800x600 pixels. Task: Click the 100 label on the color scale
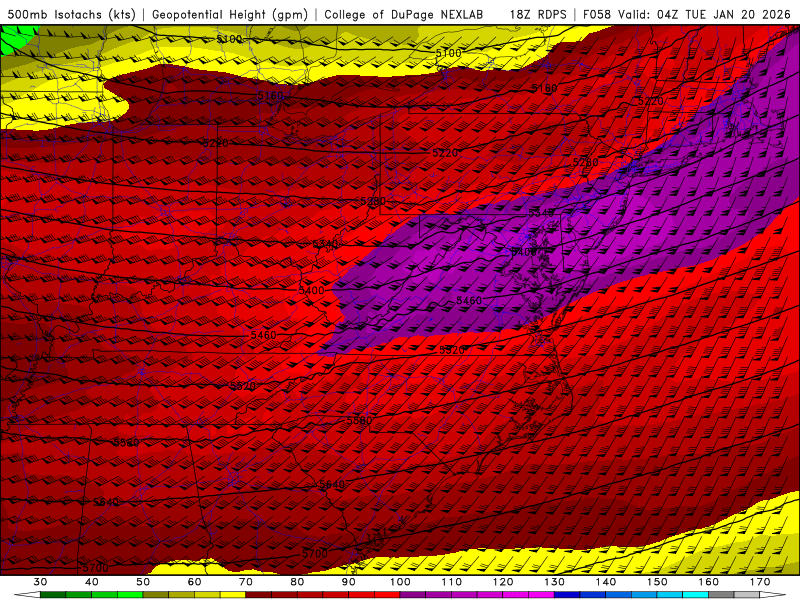[x=400, y=582]
